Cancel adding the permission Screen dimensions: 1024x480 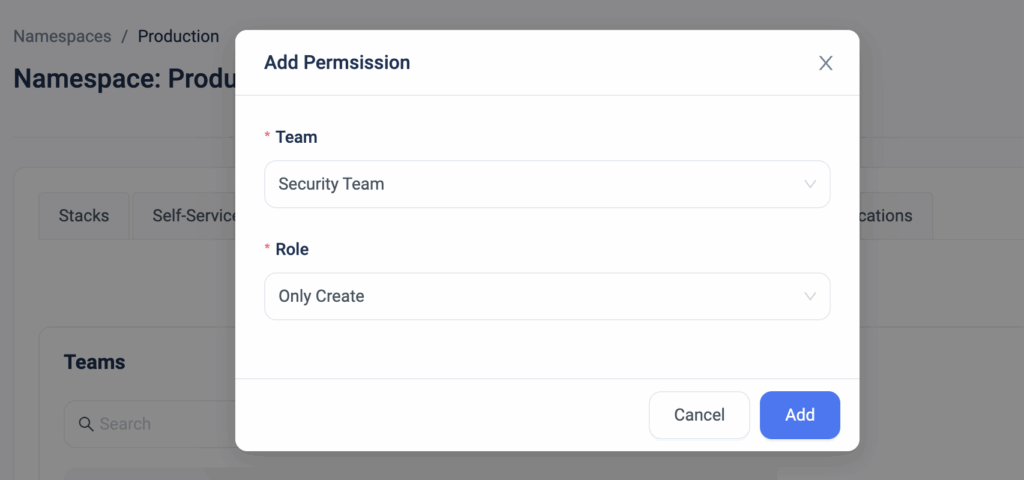699,415
